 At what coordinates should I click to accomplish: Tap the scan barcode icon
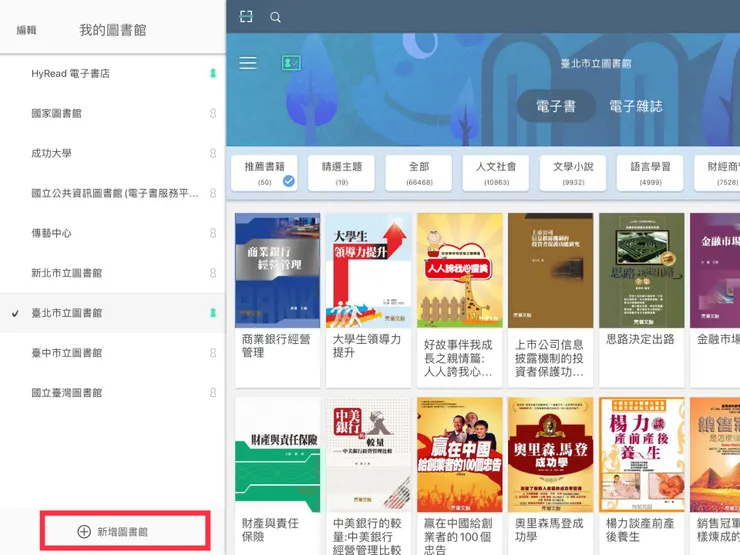point(246,17)
